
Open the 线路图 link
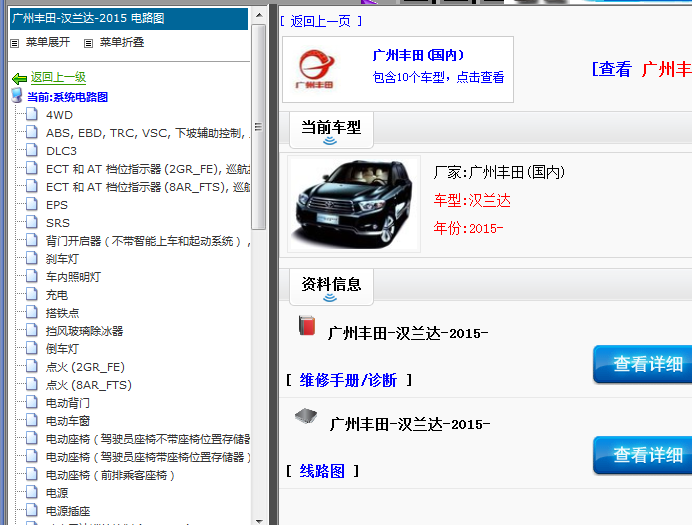tap(322, 472)
